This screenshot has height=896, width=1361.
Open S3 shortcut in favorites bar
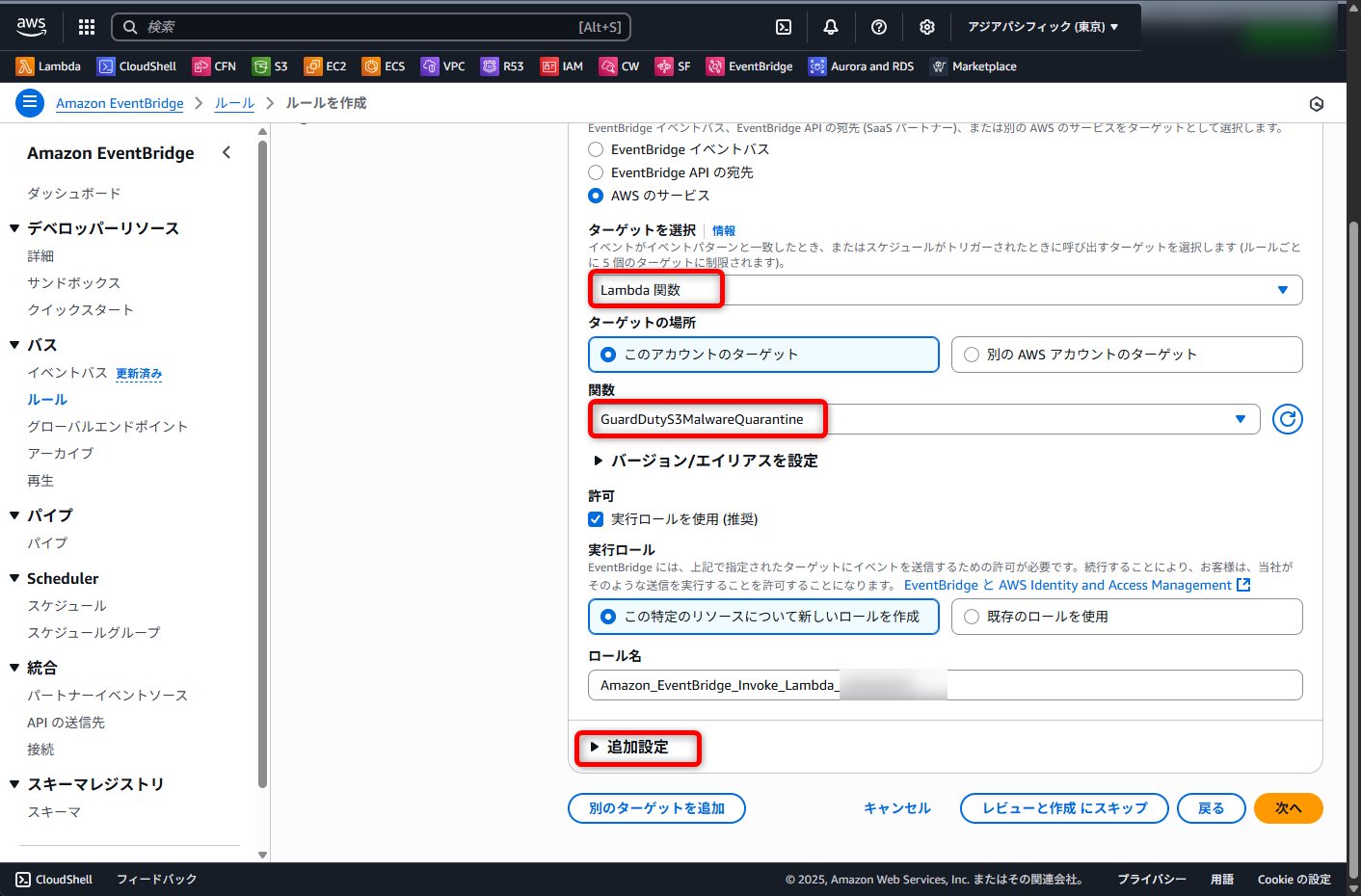point(270,66)
